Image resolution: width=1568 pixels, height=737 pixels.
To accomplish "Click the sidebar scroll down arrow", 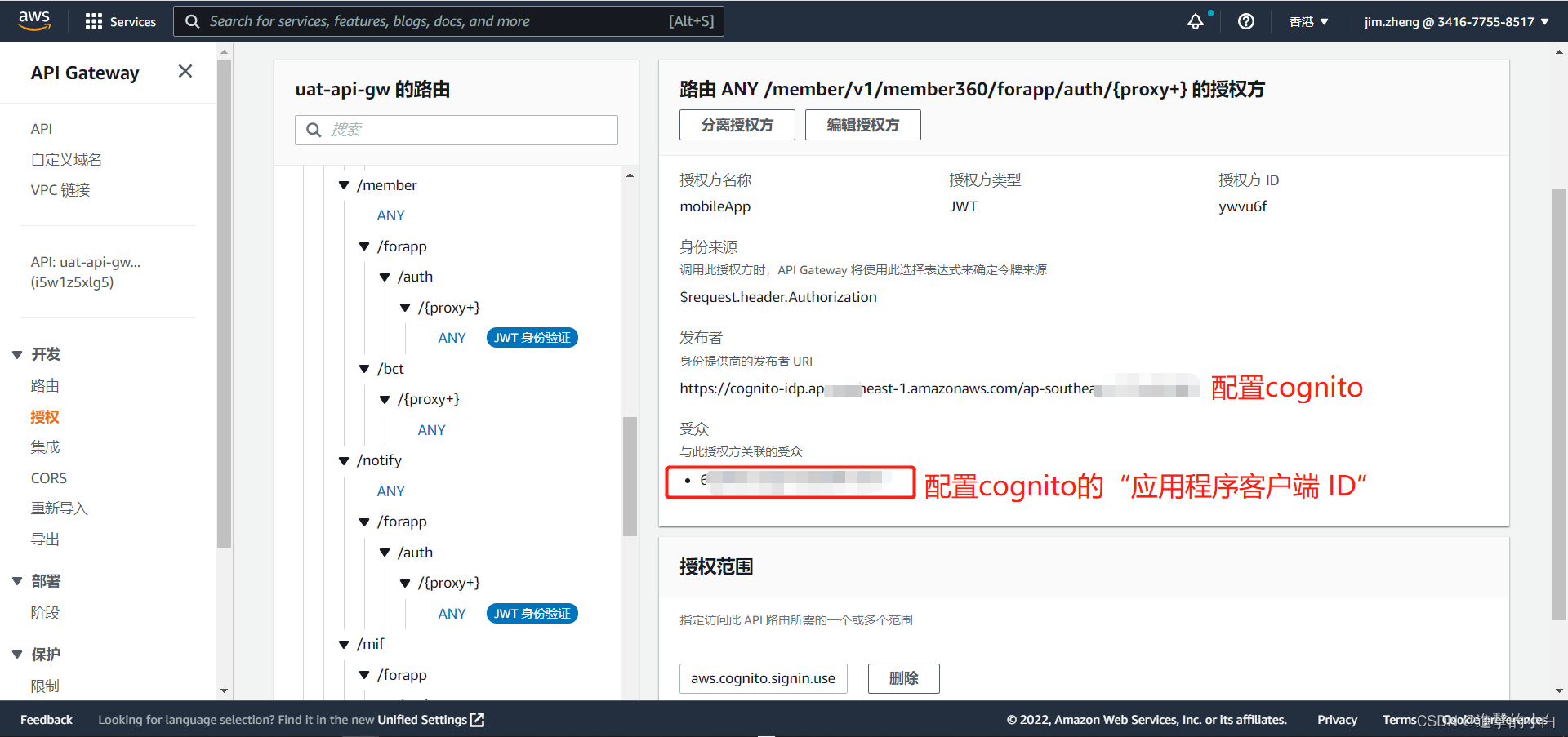I will point(225,691).
